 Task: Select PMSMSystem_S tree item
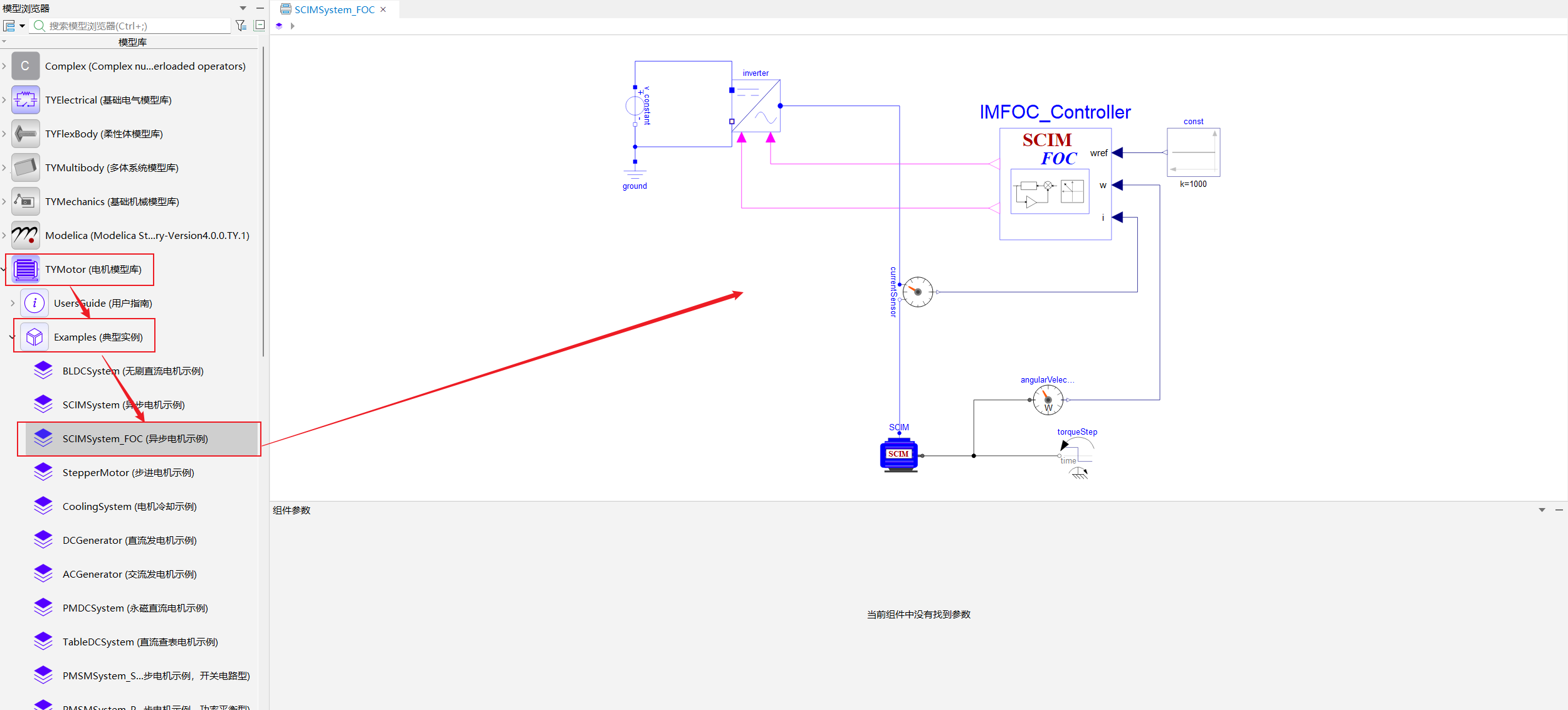pyautogui.click(x=156, y=676)
